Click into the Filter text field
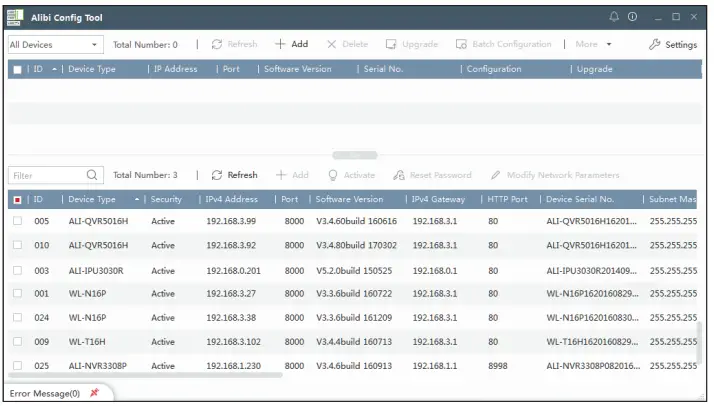Screen dimensions: 714x406 pos(45,175)
